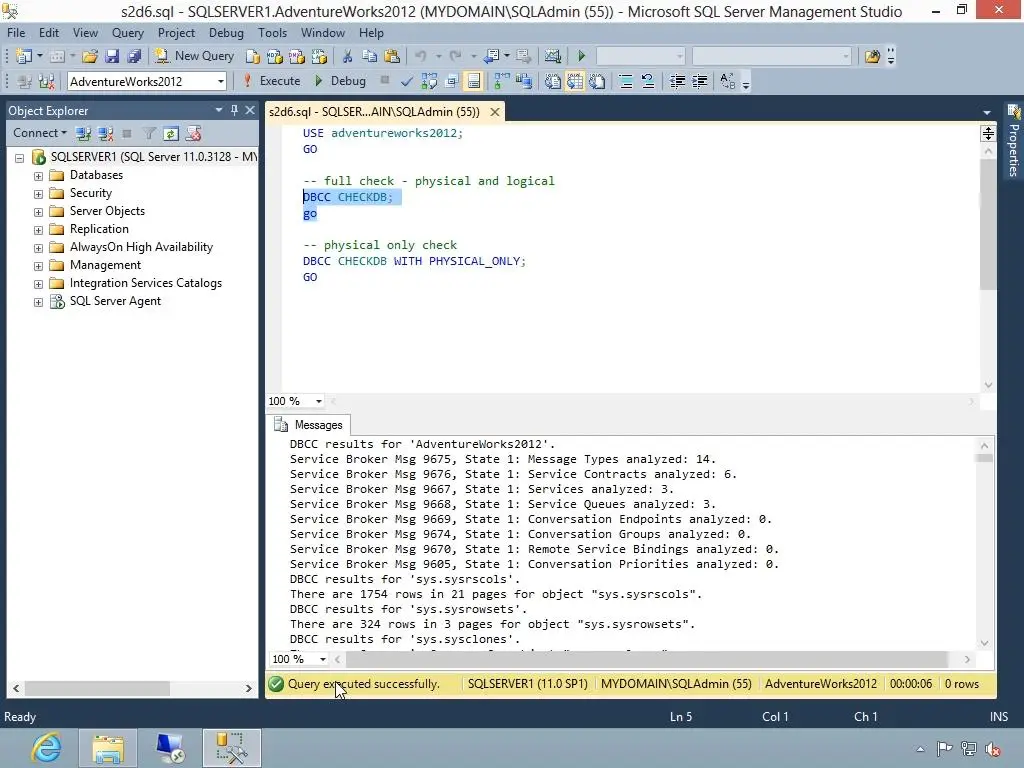Screen dimensions: 1024x768
Task: Open the AdventureWorks2012 database dropdown
Action: click(220, 81)
